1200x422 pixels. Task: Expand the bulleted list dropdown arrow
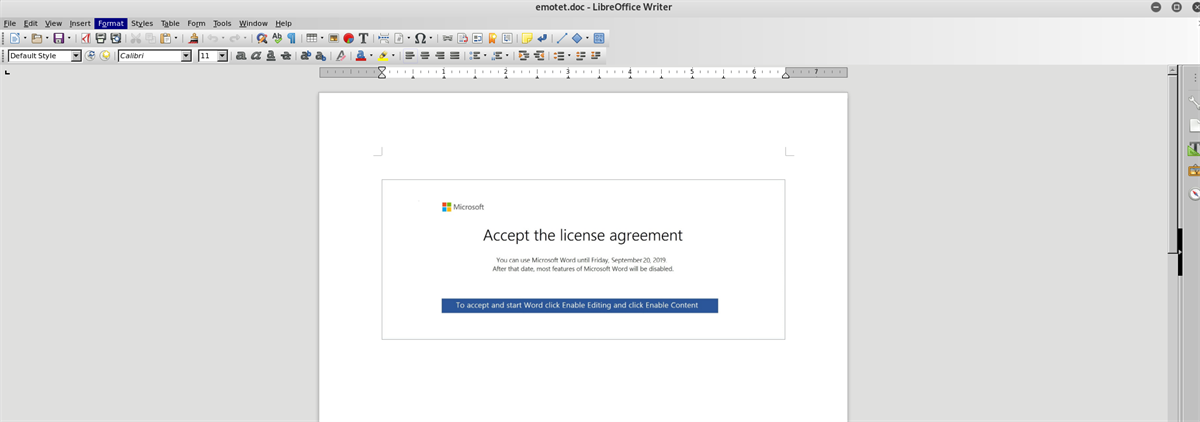485,55
